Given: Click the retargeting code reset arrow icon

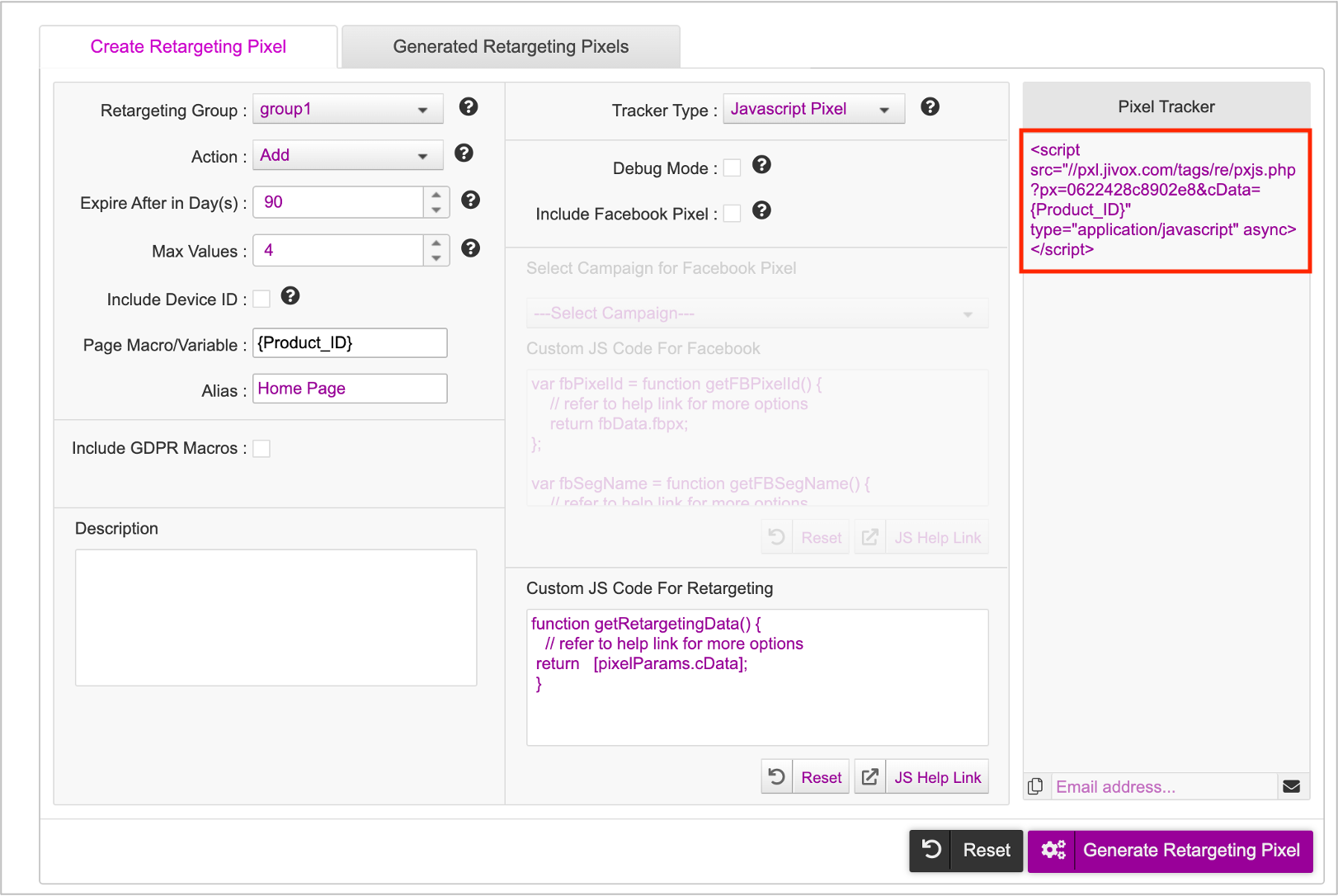Looking at the screenshot, I should (776, 776).
